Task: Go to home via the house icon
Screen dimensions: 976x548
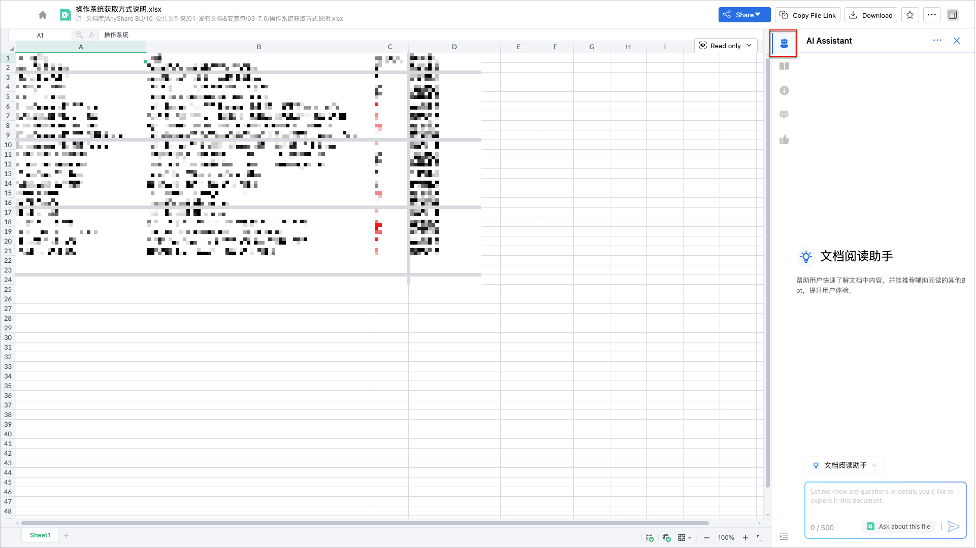Action: coord(42,15)
